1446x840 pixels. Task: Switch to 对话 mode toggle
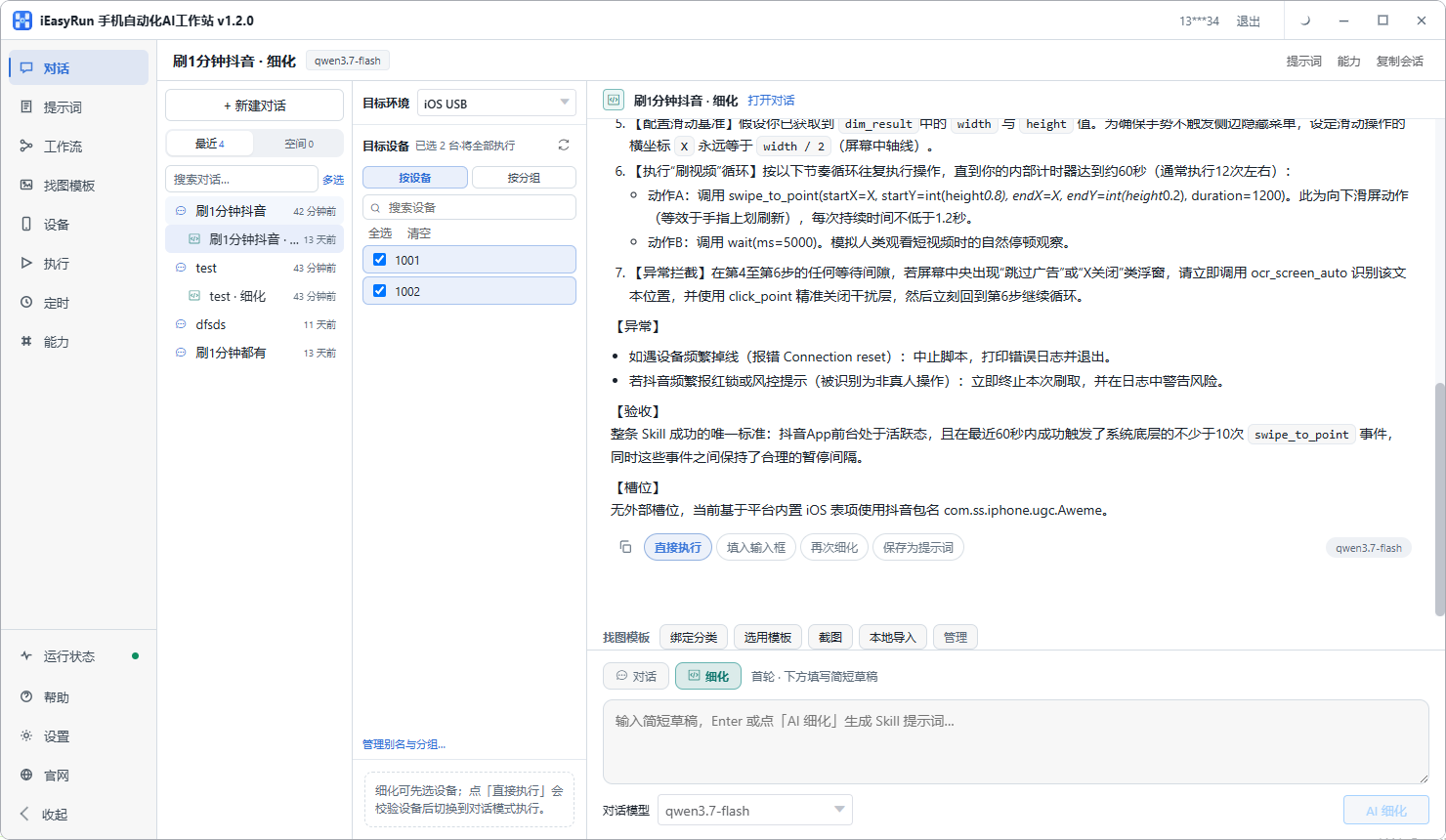(x=636, y=676)
